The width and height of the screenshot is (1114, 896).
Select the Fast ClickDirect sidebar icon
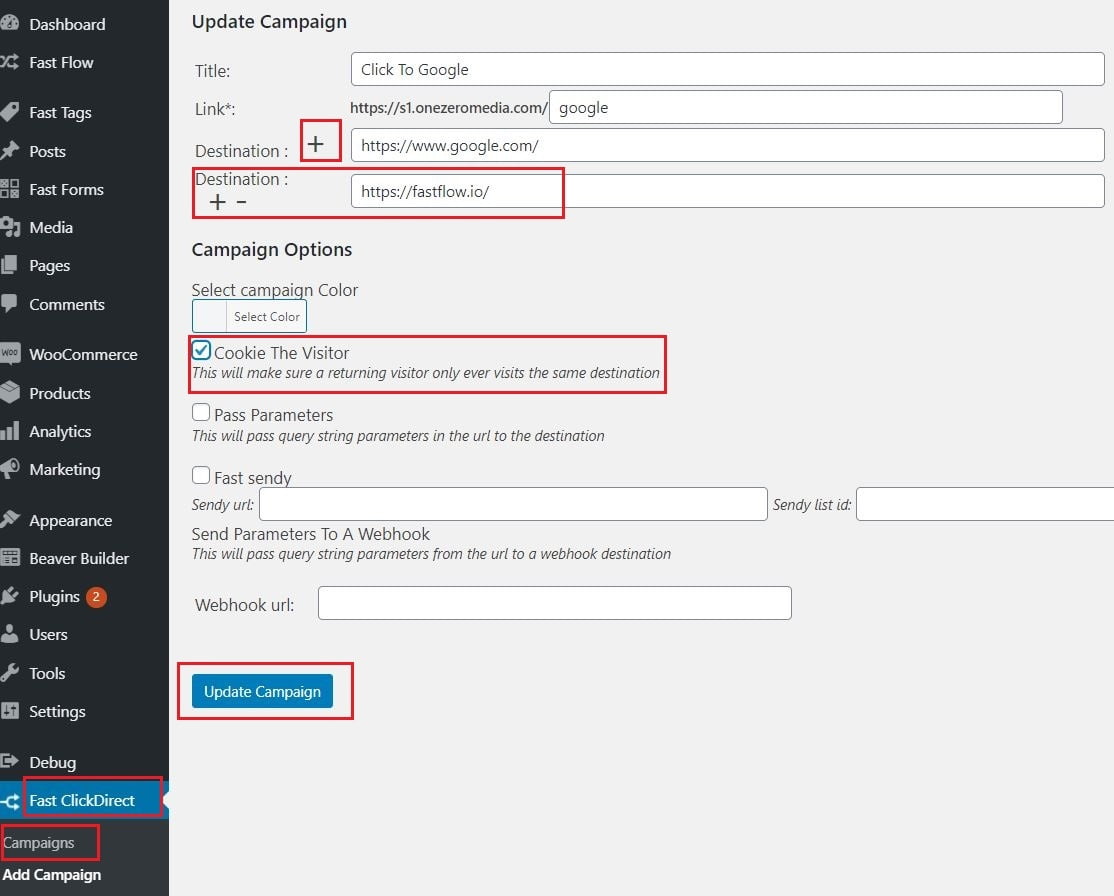click(13, 800)
